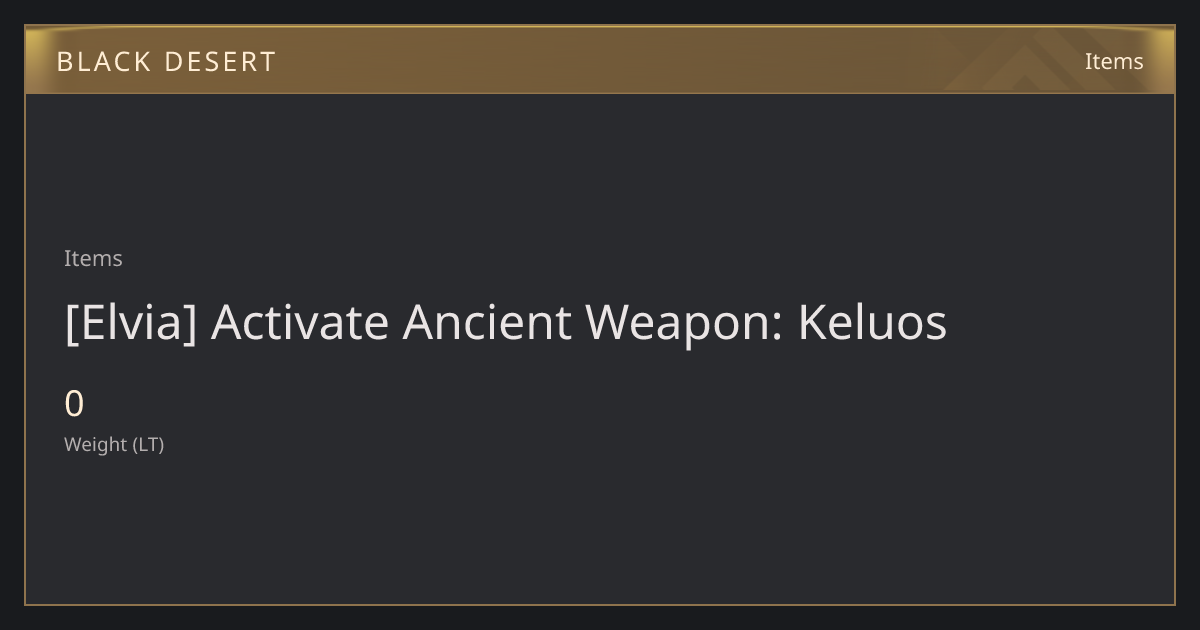Click the word DESERT in the header logo
1200x630 pixels.
[x=220, y=62]
